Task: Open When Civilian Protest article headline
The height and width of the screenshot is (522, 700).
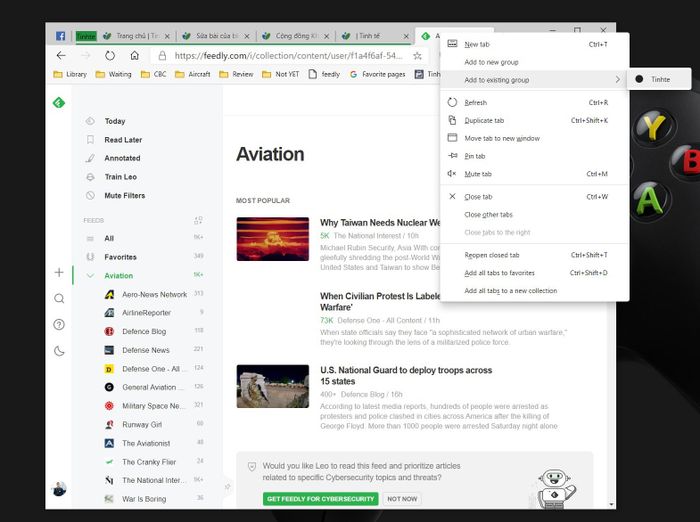Action: pos(380,301)
